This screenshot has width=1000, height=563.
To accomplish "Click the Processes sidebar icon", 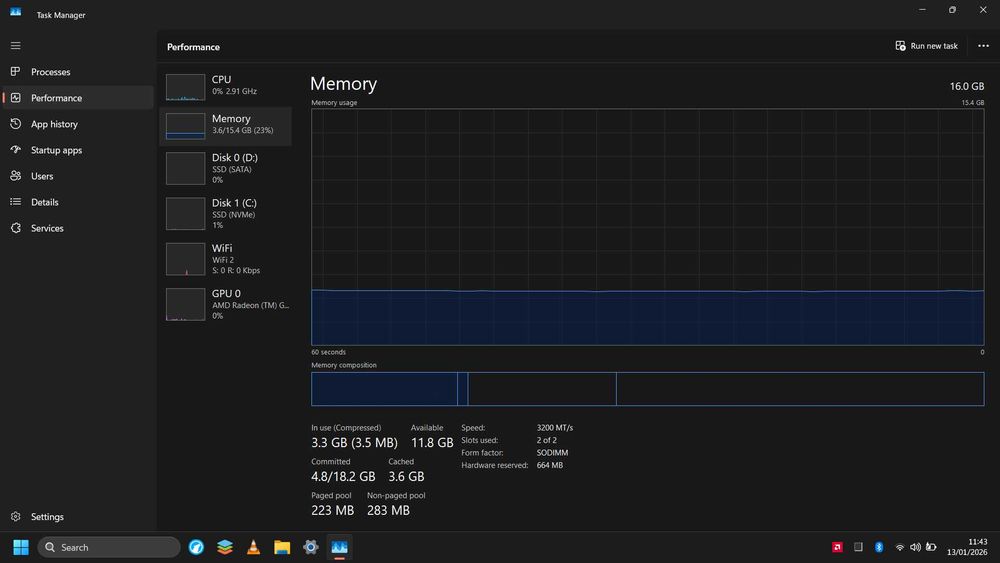I will tap(15, 71).
